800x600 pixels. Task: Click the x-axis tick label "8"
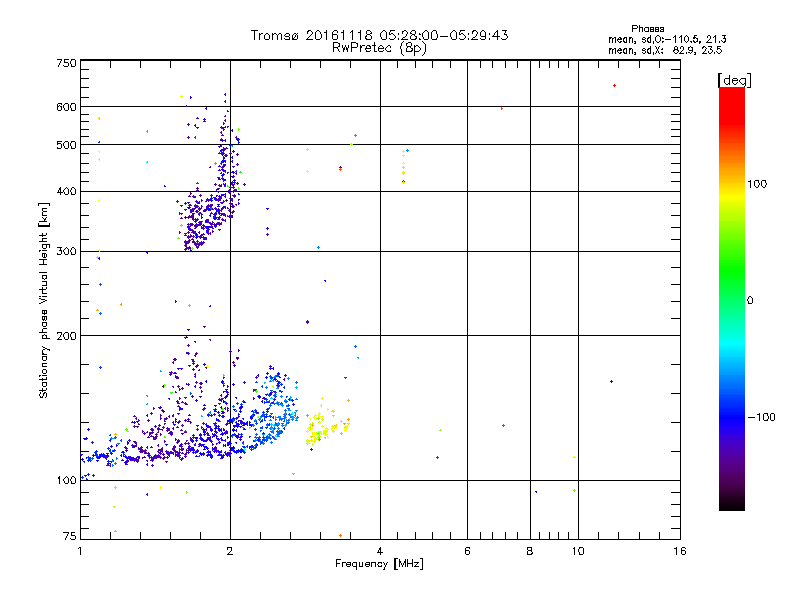(x=530, y=551)
